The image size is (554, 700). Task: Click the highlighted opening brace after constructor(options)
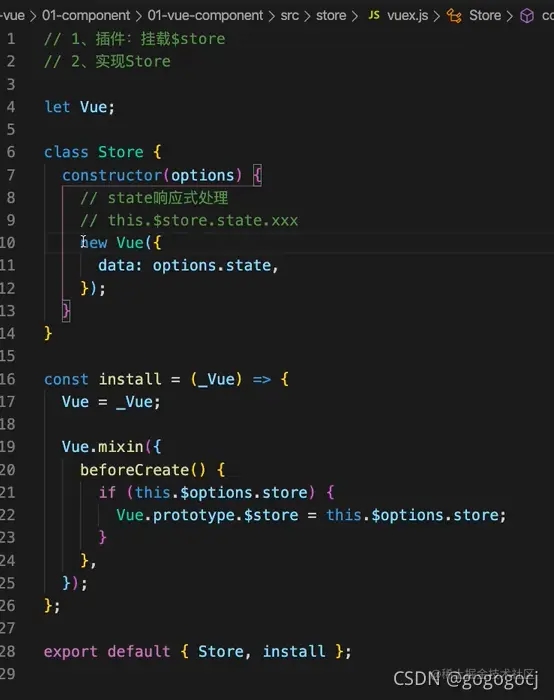coord(258,175)
